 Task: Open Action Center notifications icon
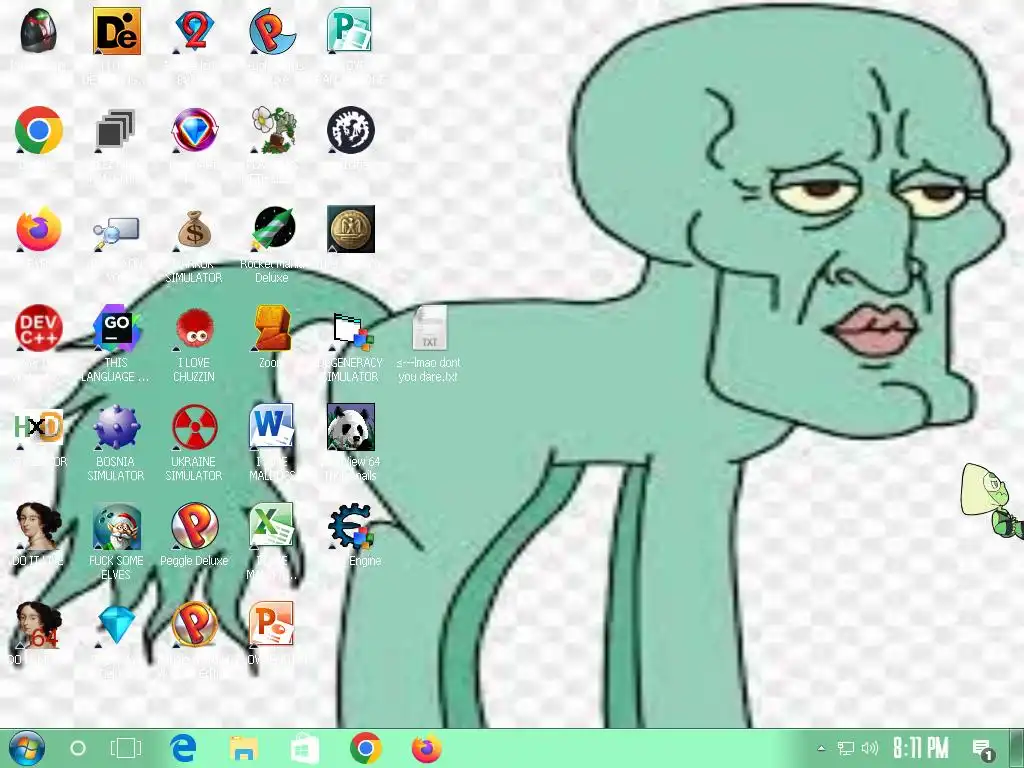coord(983,750)
